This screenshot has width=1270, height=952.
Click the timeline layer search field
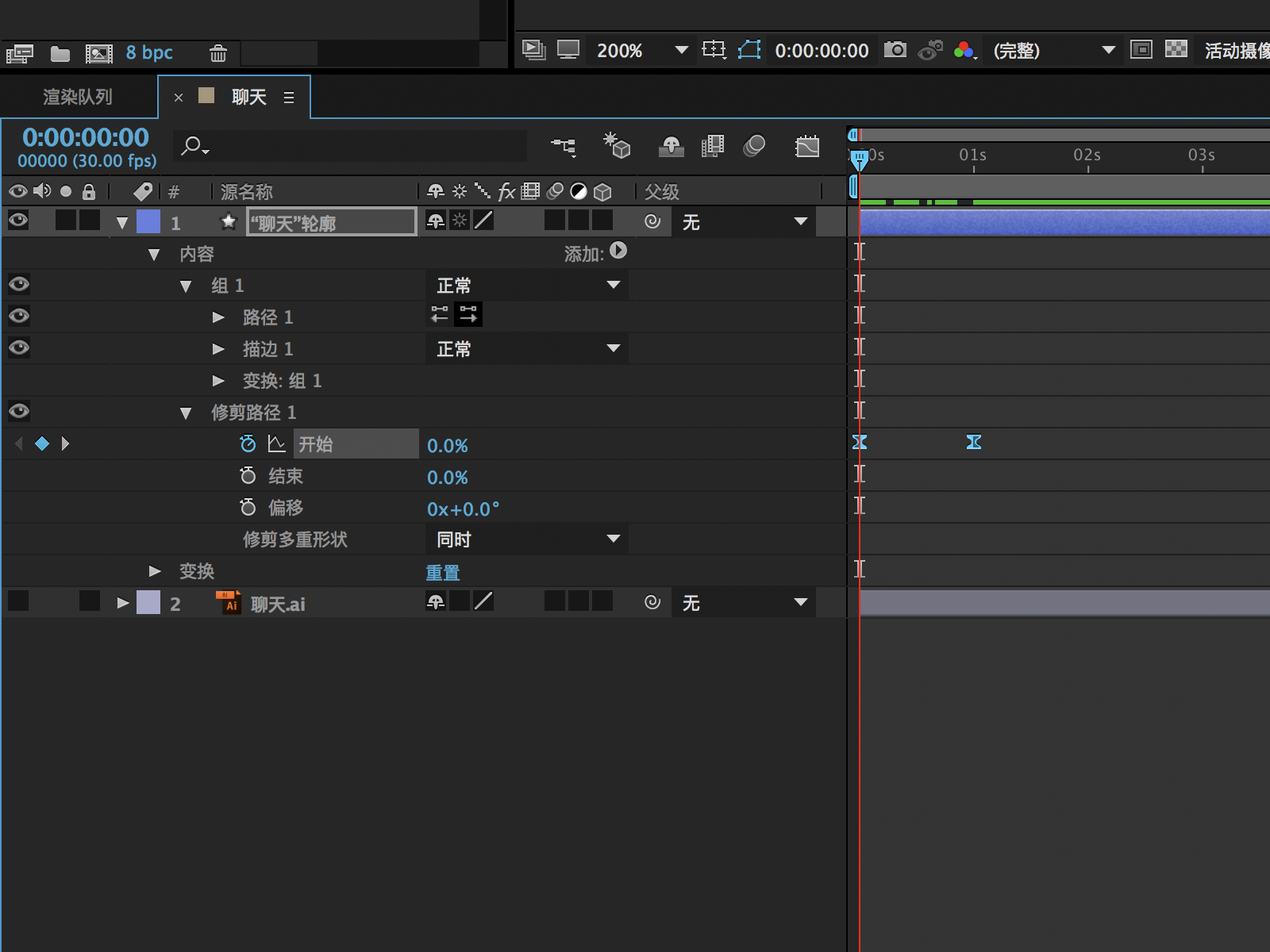[x=351, y=146]
